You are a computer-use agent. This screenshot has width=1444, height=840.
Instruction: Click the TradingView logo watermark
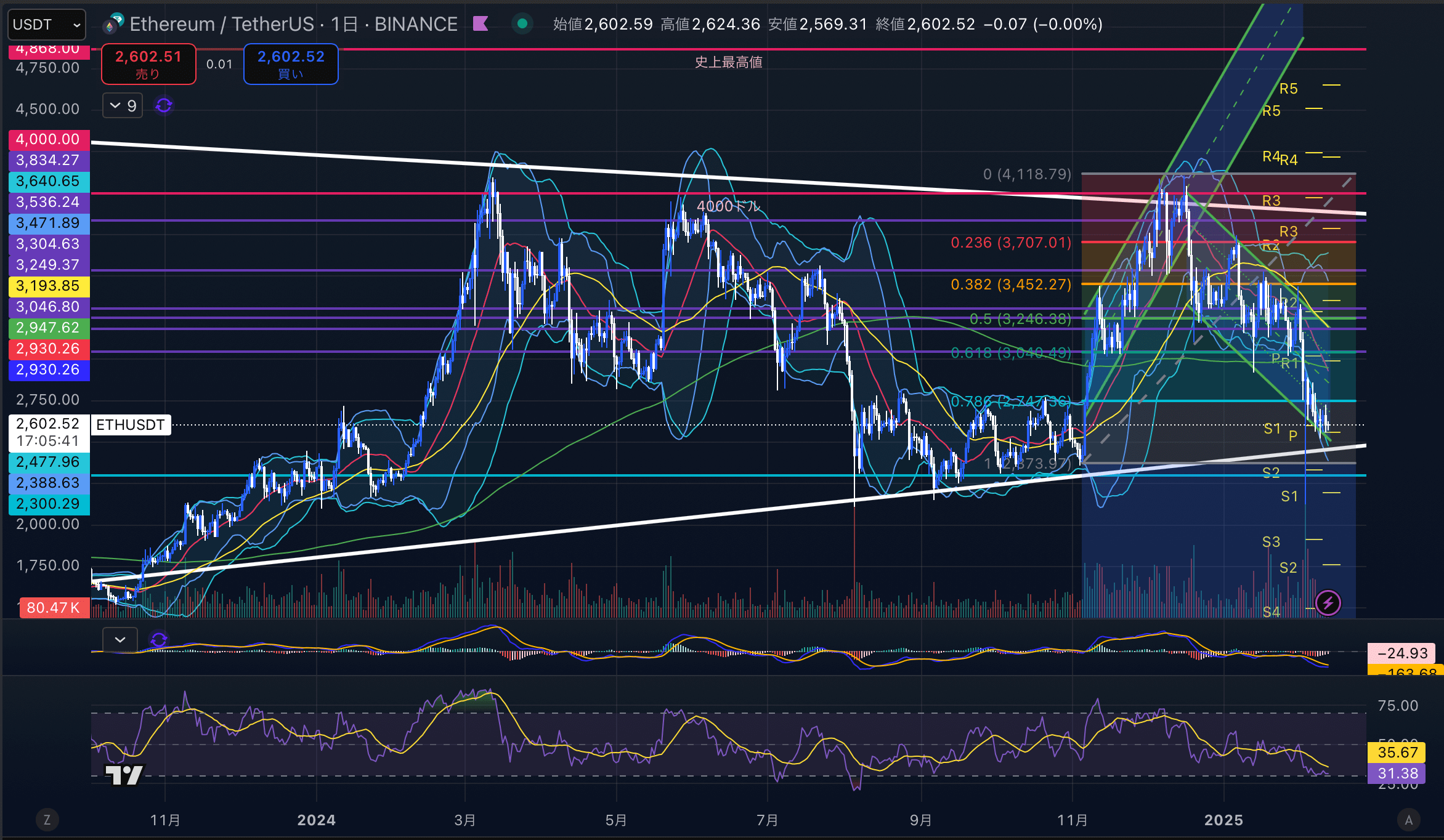pyautogui.click(x=124, y=775)
